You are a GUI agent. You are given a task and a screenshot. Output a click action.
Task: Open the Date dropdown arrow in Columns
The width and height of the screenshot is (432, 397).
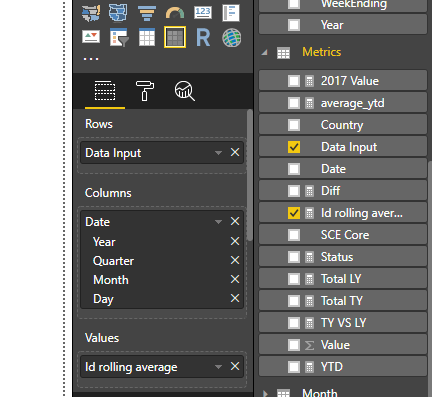tap(218, 222)
